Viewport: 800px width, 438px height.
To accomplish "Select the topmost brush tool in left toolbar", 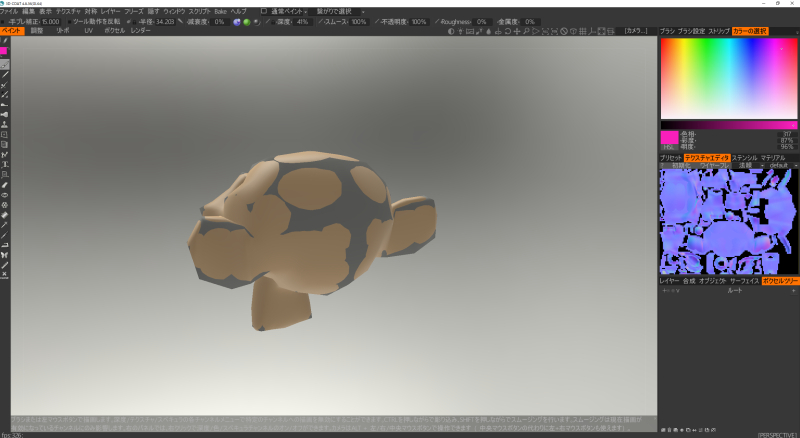I will point(5,41).
